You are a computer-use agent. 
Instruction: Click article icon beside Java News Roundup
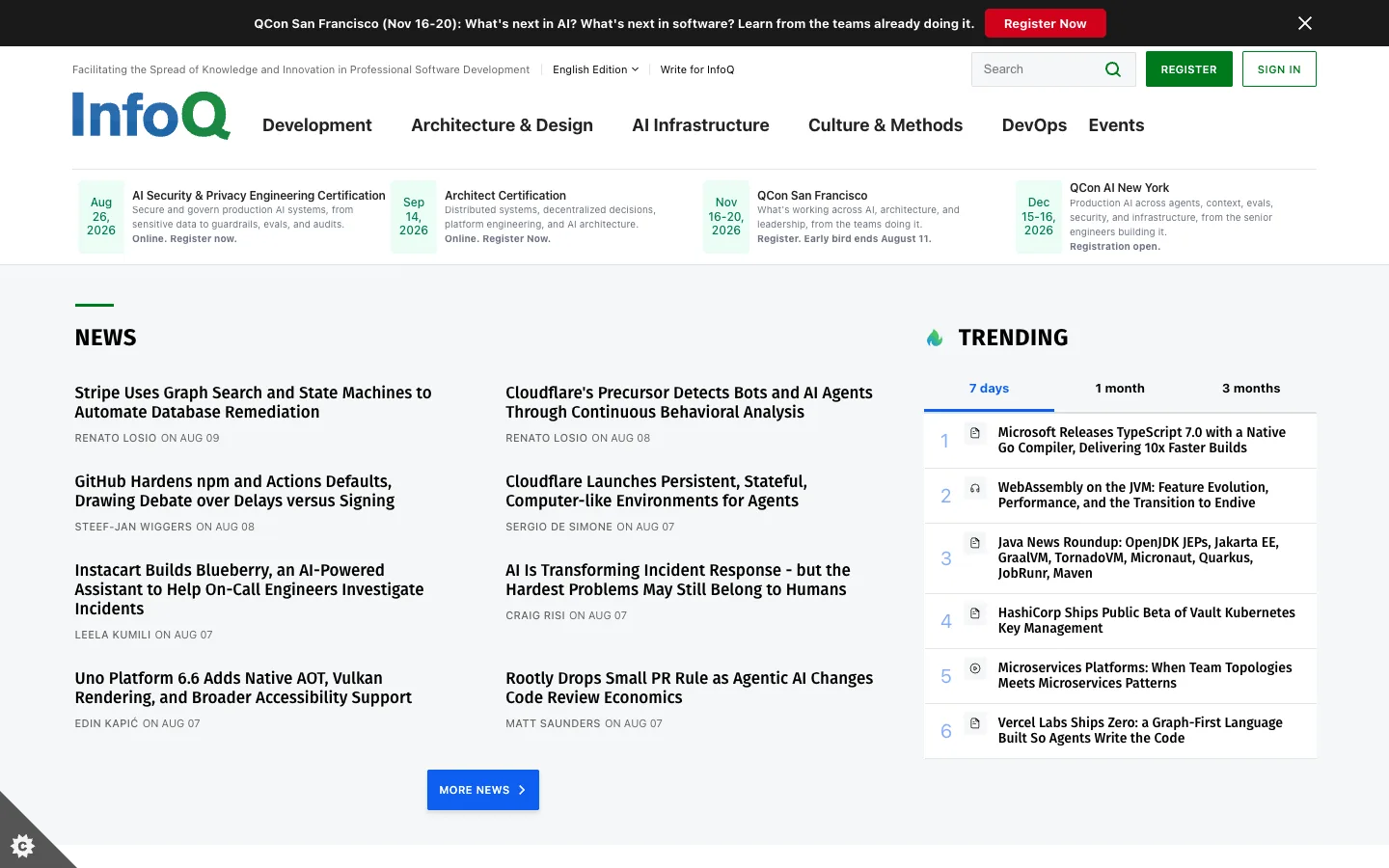pos(975,543)
